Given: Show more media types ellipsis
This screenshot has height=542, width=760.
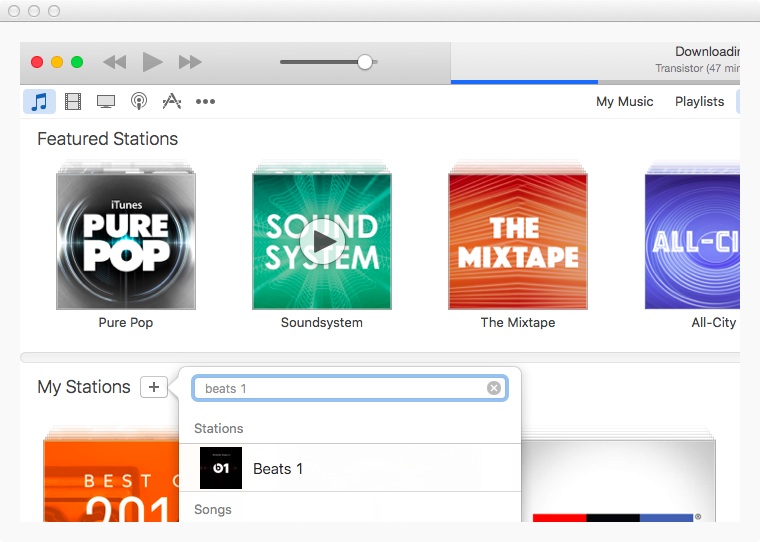Looking at the screenshot, I should (205, 101).
